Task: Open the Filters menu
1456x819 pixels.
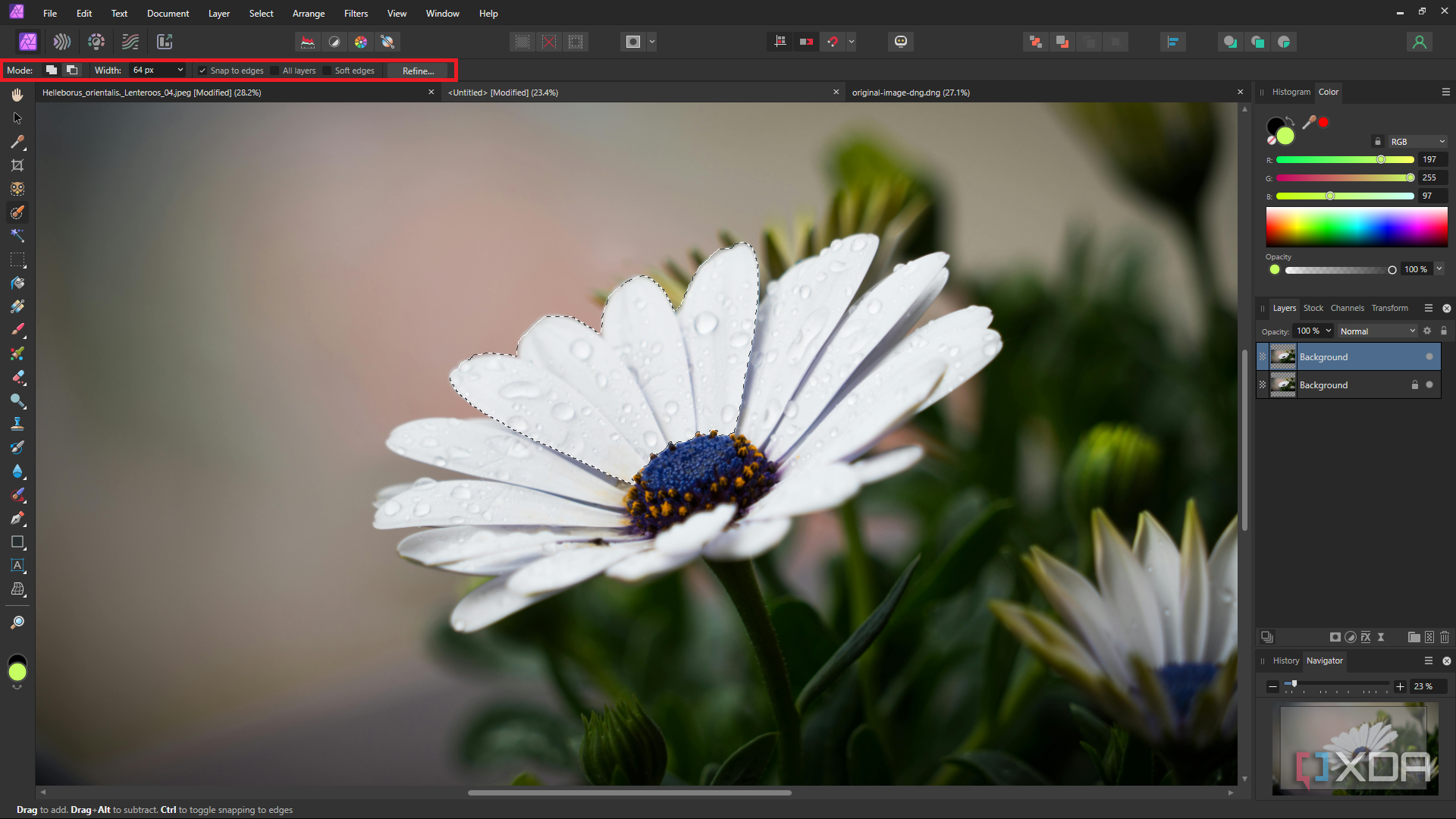Action: coord(356,14)
